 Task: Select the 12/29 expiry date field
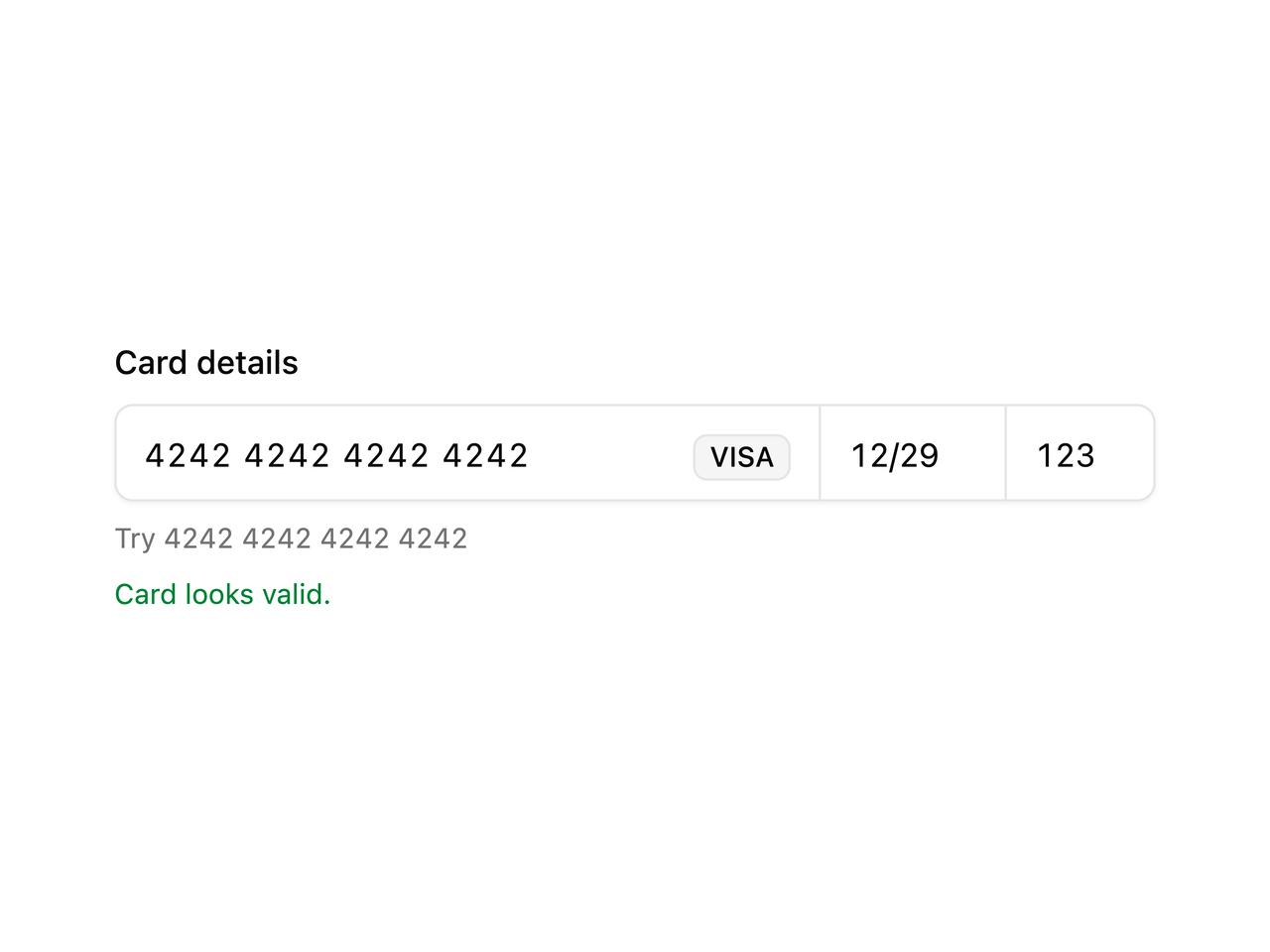913,455
